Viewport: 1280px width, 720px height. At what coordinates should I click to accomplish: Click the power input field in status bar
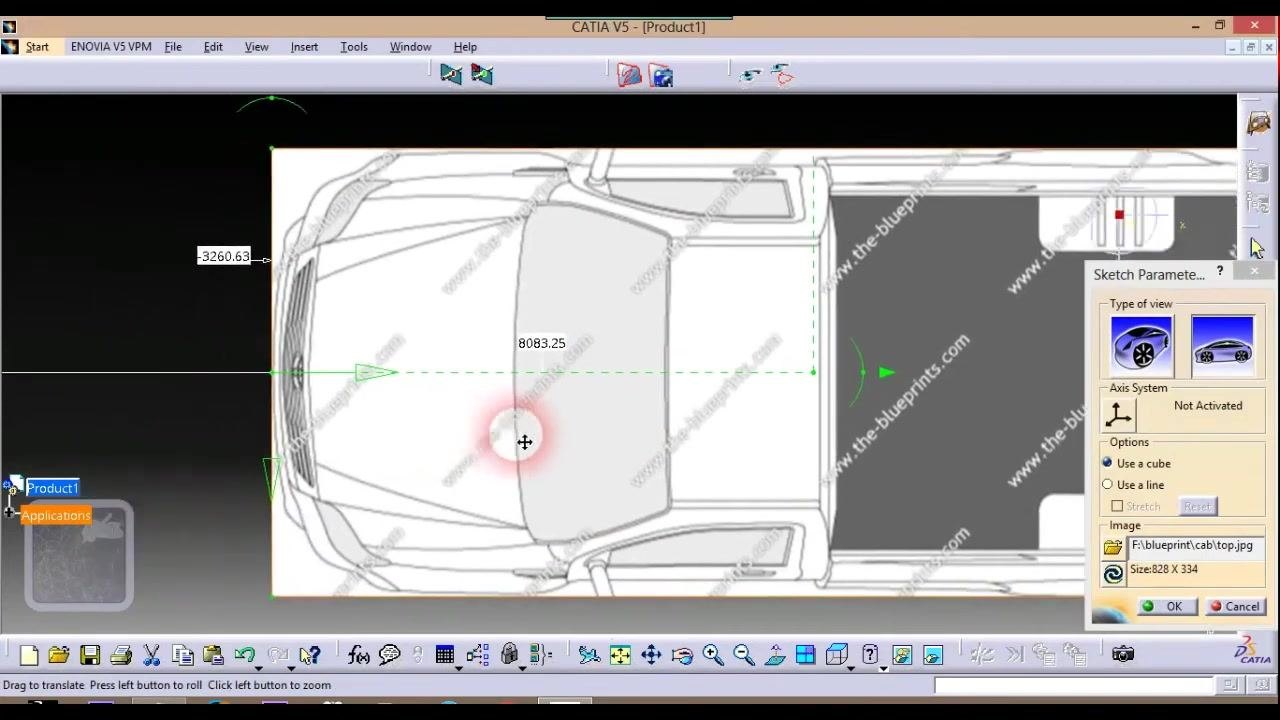pos(1073,685)
